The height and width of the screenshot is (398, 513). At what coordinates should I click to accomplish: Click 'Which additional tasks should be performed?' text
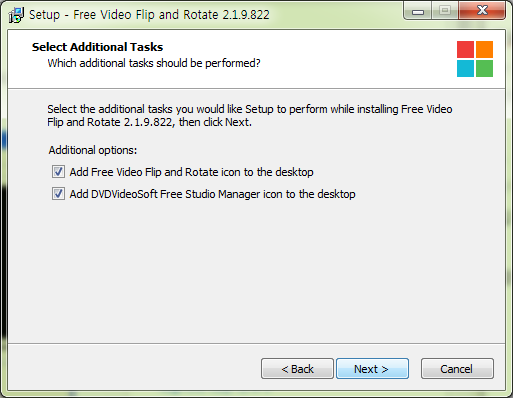154,63
